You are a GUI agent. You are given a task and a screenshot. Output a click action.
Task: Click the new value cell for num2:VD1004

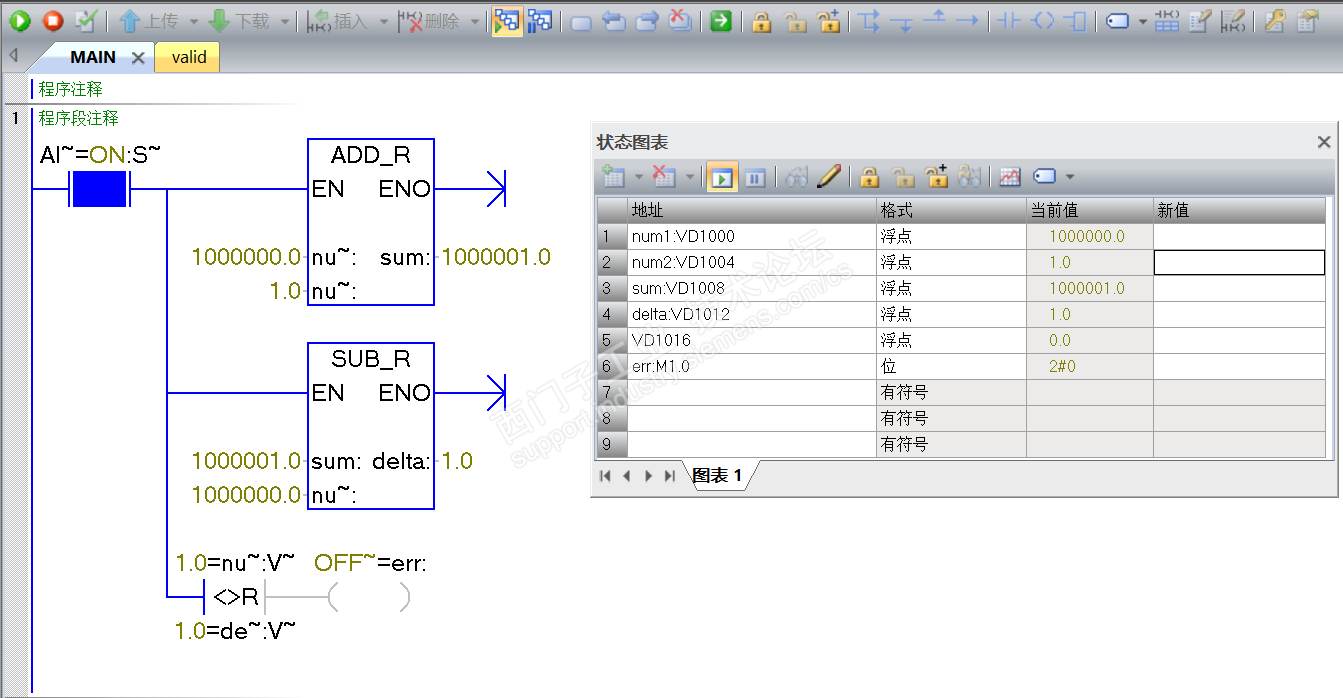pos(1239,262)
